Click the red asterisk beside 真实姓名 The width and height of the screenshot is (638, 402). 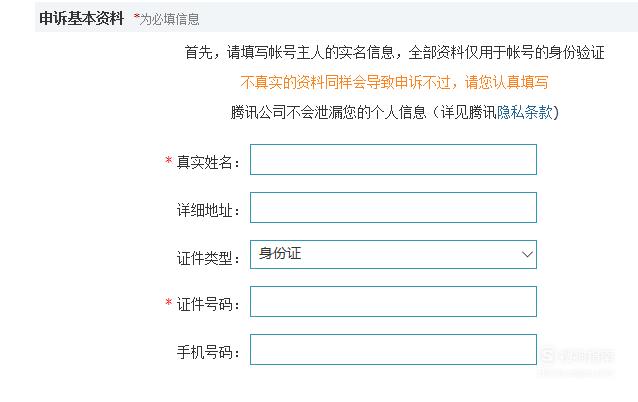pos(168,160)
